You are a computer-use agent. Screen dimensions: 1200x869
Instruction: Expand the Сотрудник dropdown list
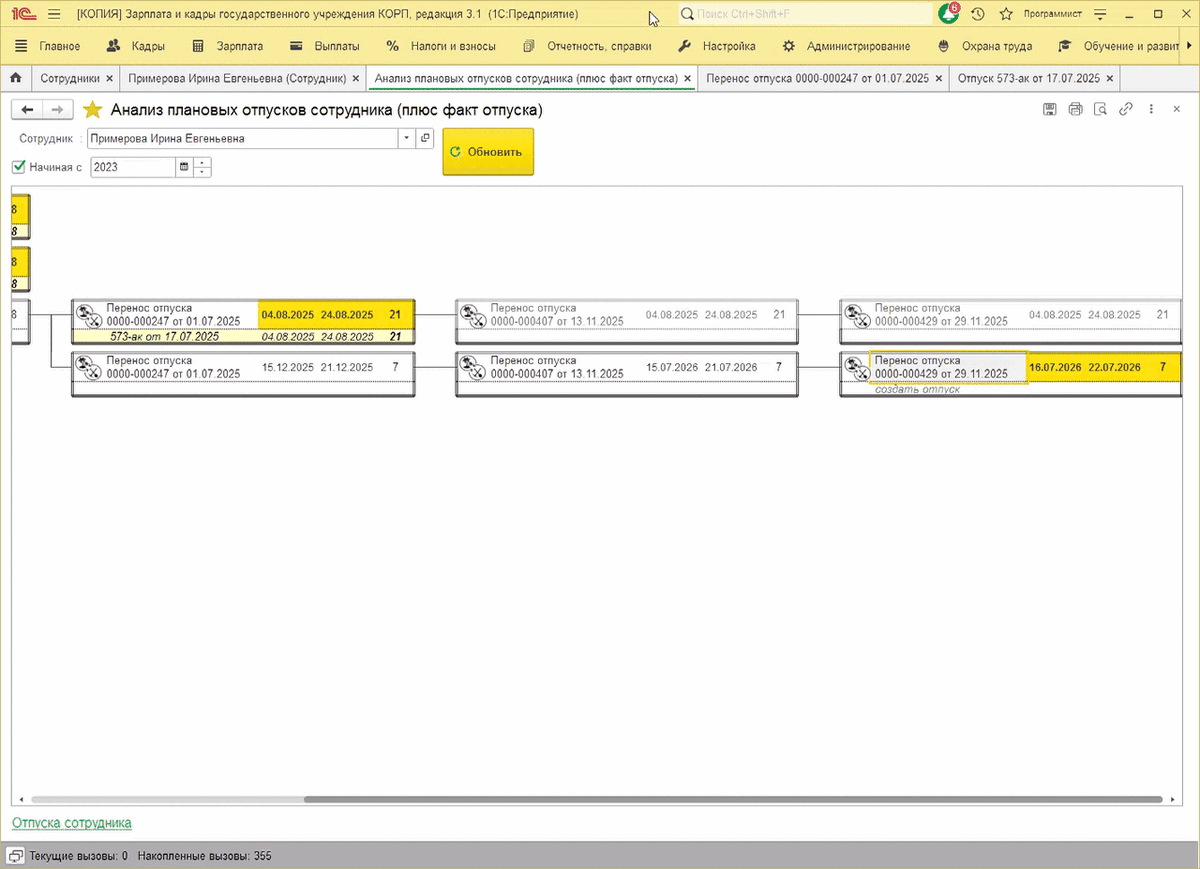point(407,139)
